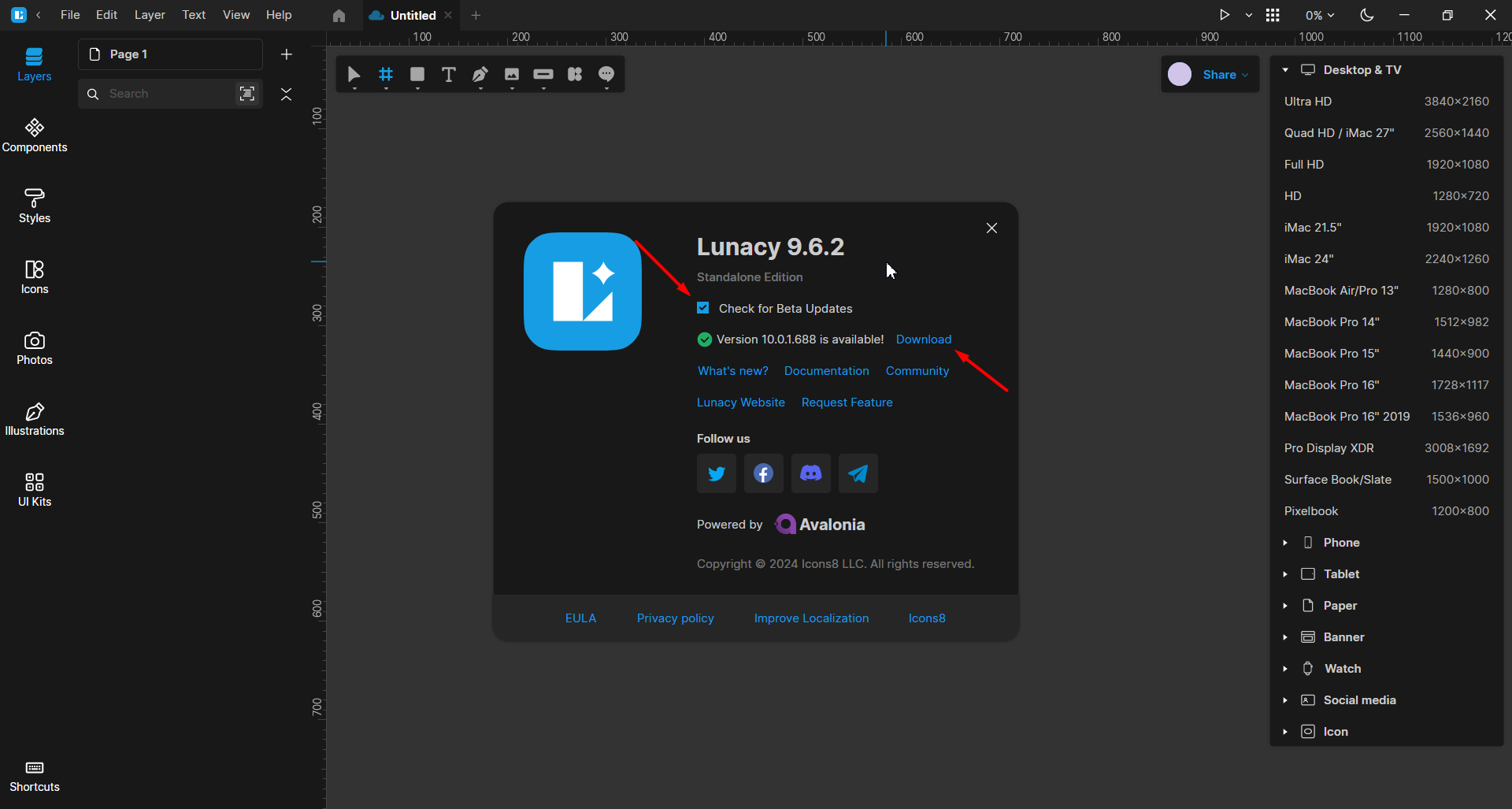1512x809 pixels.
Task: Toggle Check for Beta Updates checkbox
Action: (x=703, y=308)
